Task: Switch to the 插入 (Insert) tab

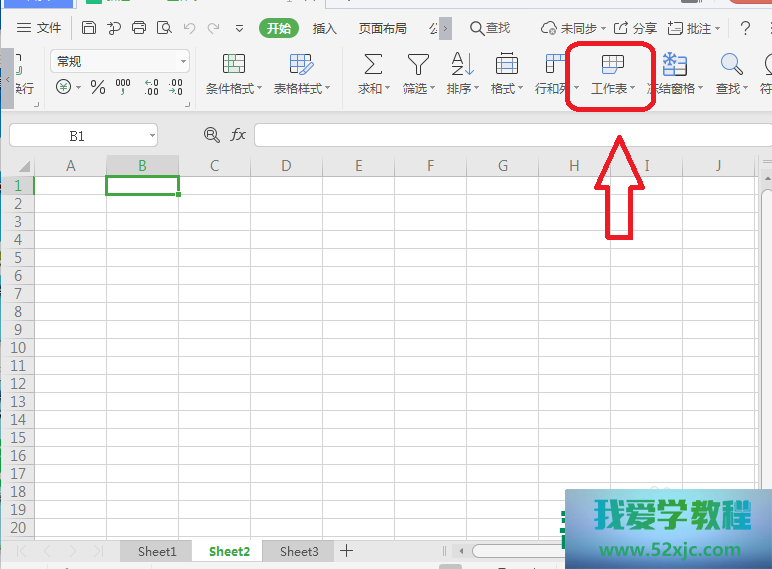Action: pos(324,28)
